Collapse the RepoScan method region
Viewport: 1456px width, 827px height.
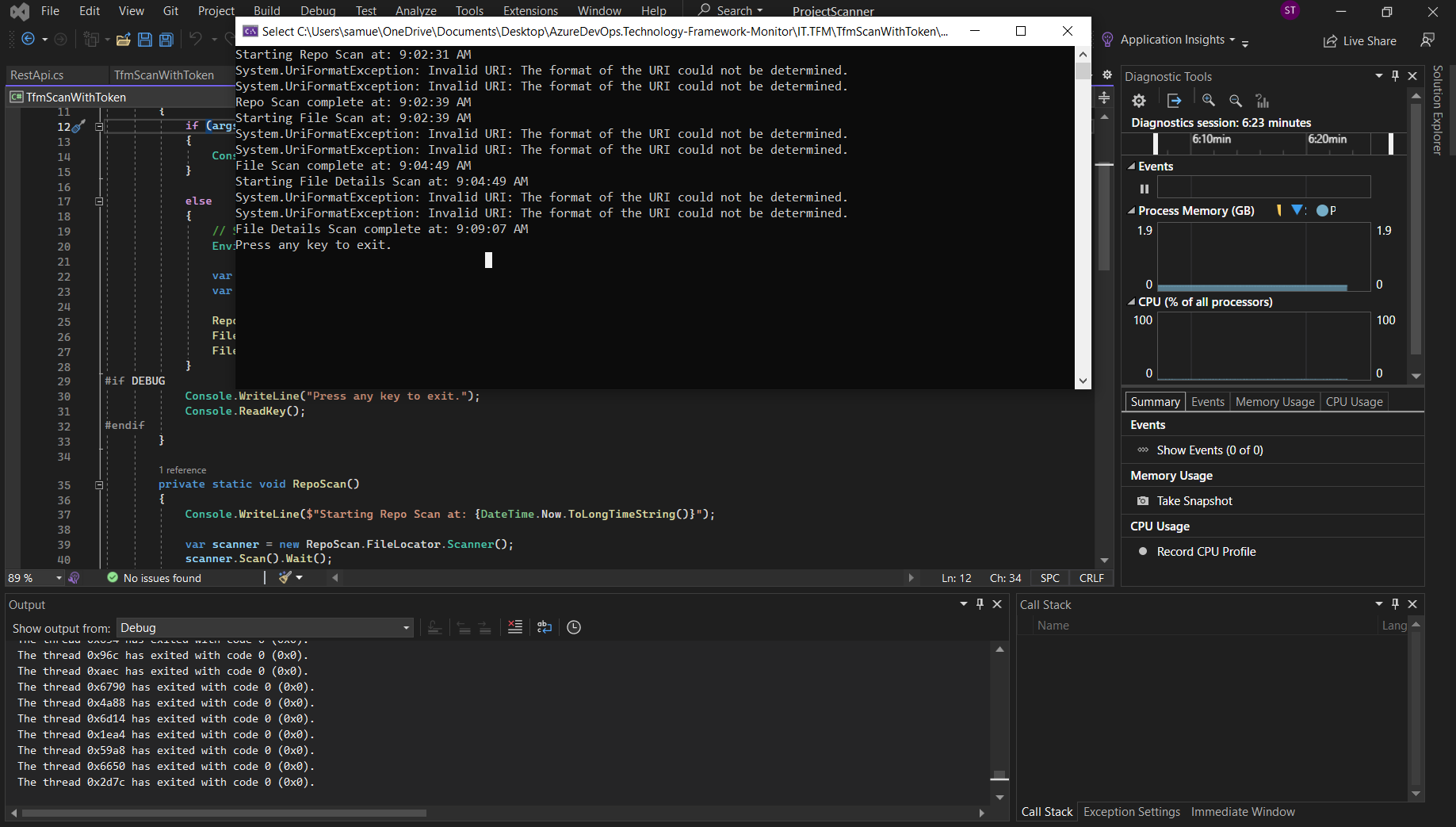coord(99,484)
